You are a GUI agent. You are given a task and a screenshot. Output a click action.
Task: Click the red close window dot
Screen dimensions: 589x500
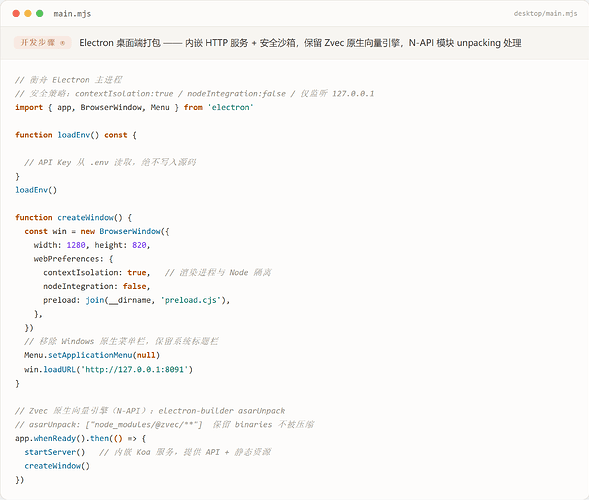(x=16, y=14)
